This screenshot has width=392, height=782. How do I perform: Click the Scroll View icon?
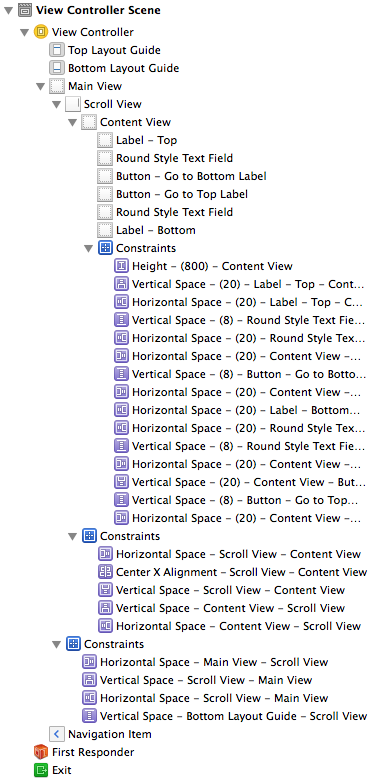73,104
